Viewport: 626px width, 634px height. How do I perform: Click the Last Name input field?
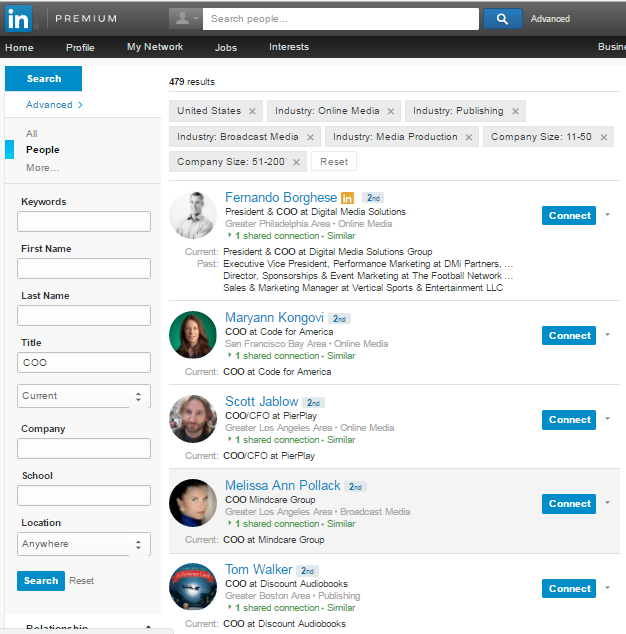click(x=84, y=315)
